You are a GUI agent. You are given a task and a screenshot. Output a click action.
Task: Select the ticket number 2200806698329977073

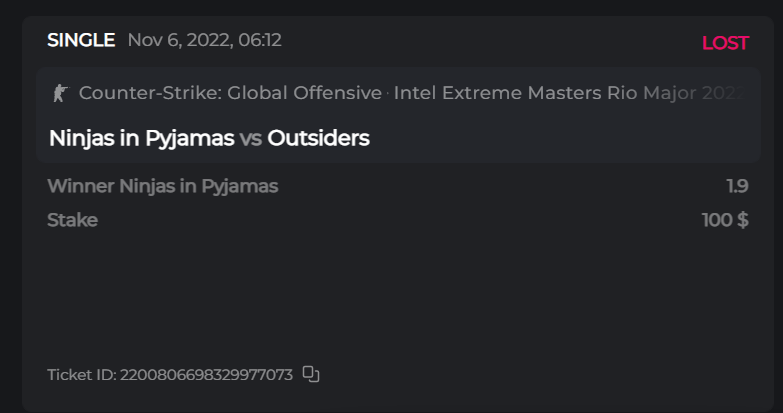point(206,375)
